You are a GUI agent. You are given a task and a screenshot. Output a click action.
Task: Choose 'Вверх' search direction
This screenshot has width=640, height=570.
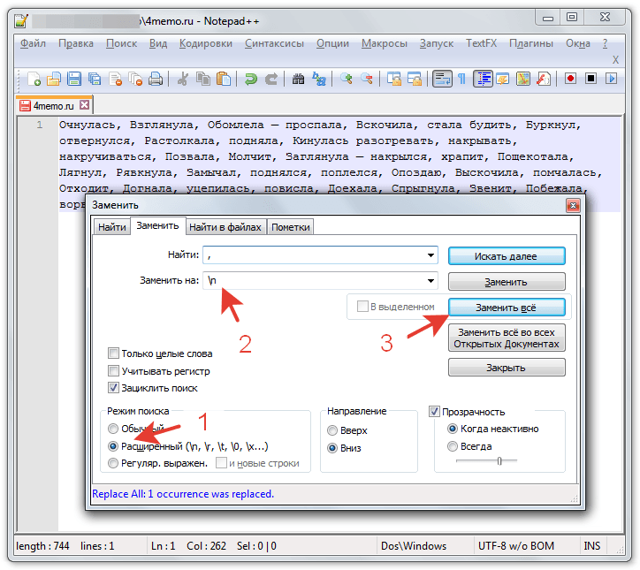pyautogui.click(x=332, y=430)
